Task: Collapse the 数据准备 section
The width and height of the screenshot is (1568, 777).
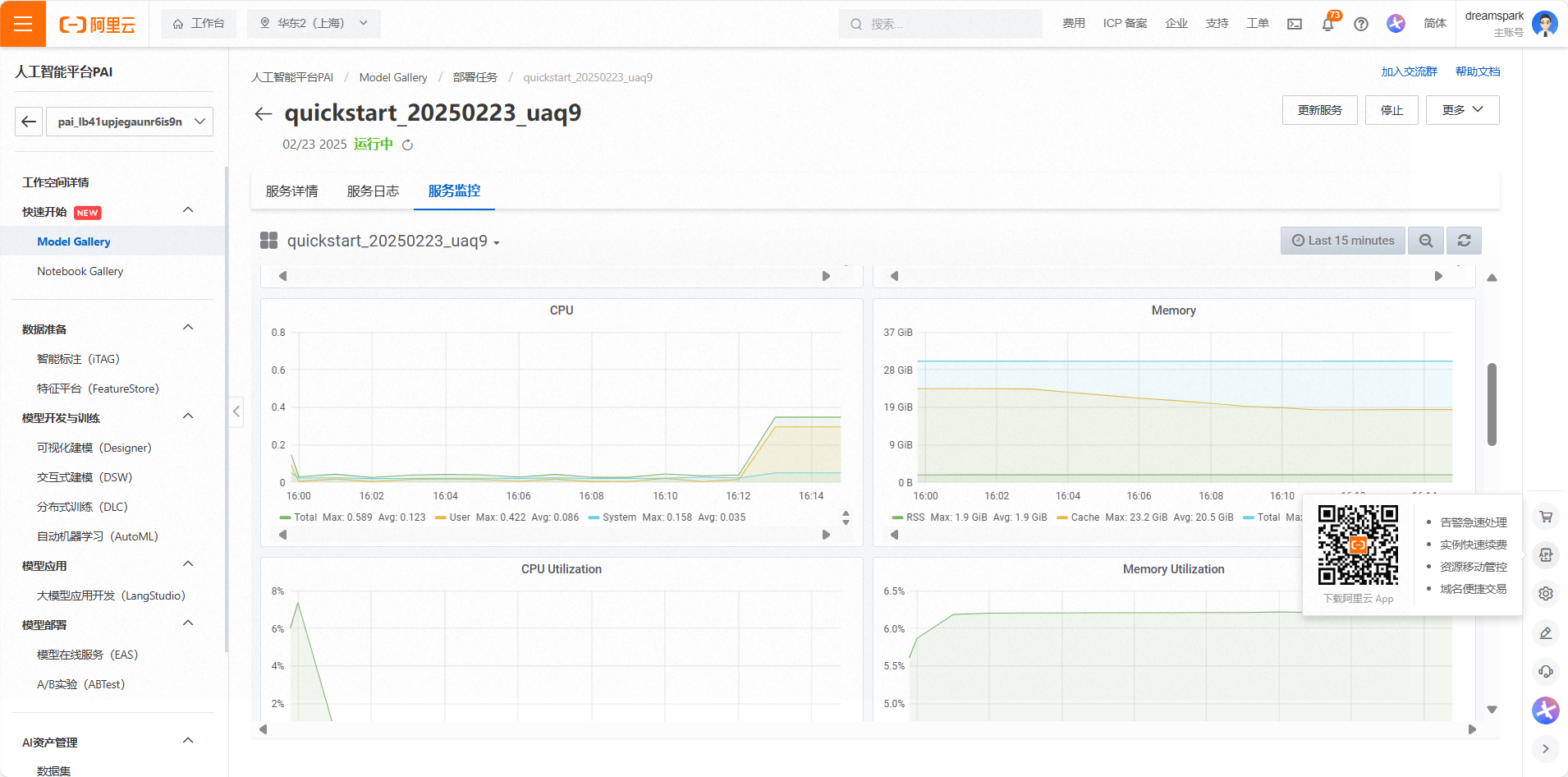Action: click(x=188, y=329)
